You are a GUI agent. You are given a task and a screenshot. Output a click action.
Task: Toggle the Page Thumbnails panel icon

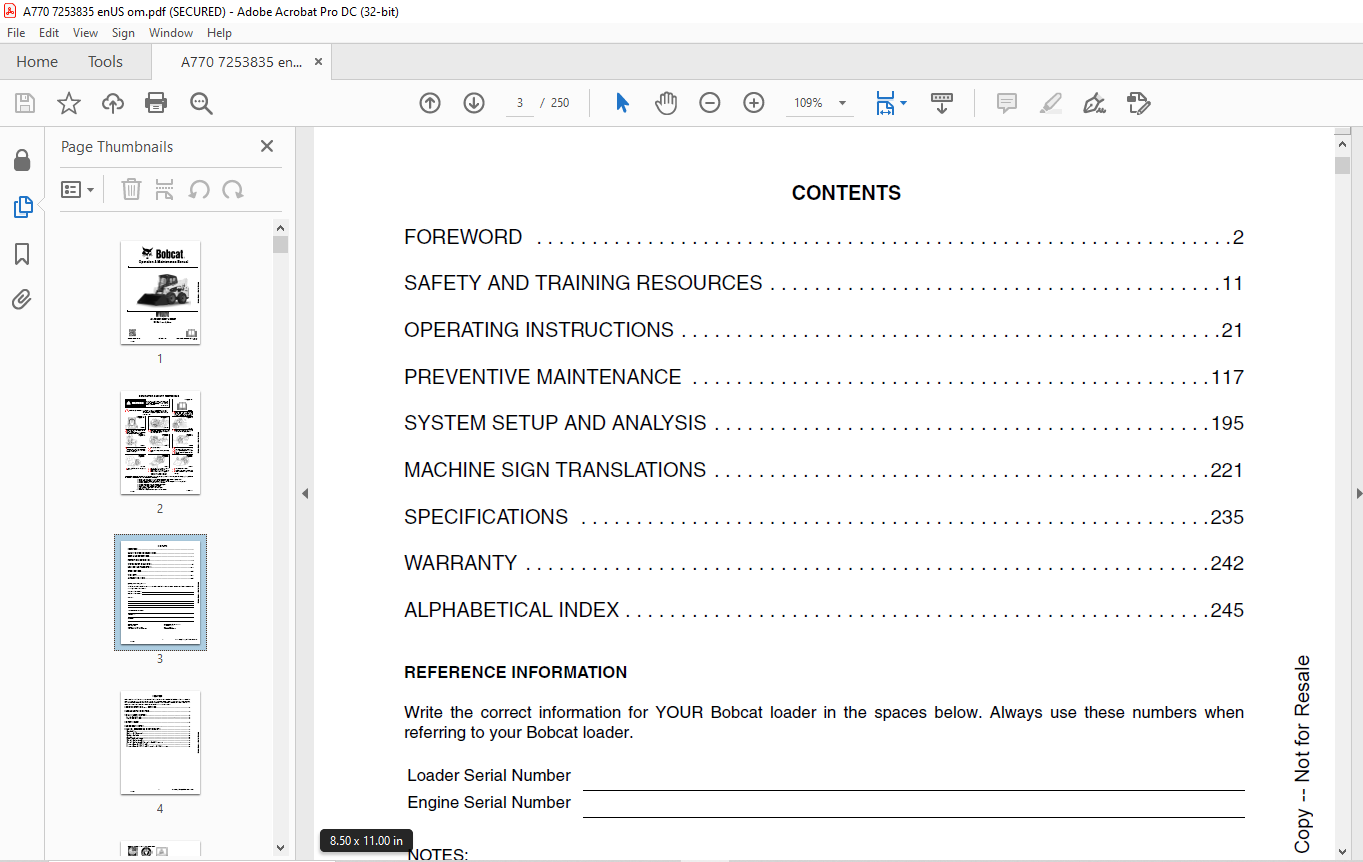tap(22, 207)
